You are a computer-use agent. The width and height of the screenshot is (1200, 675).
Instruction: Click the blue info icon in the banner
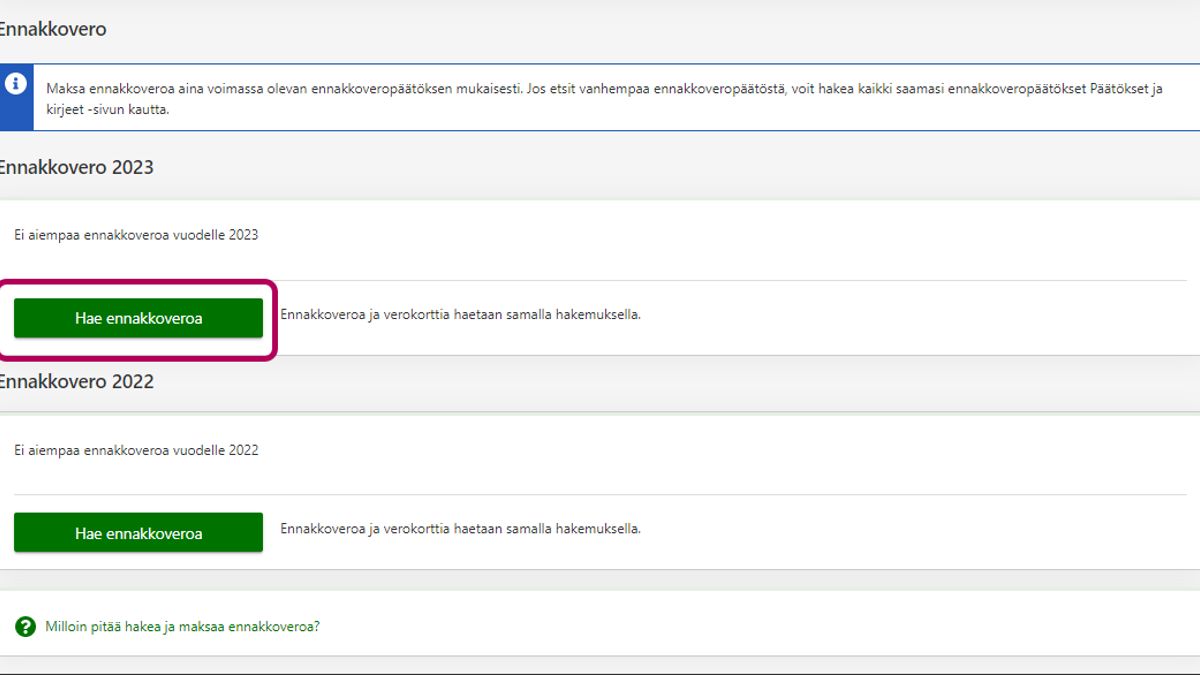[x=15, y=84]
